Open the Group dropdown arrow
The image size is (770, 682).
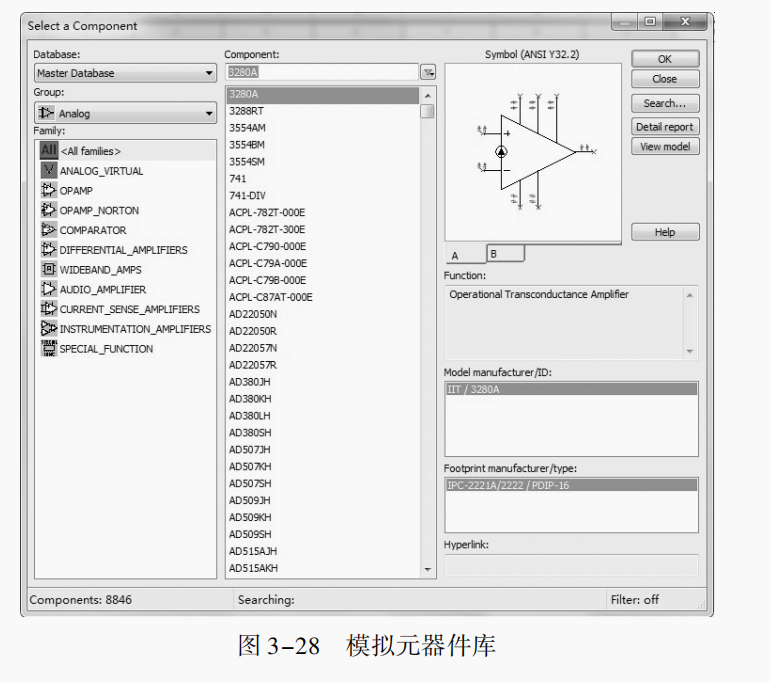click(x=209, y=113)
